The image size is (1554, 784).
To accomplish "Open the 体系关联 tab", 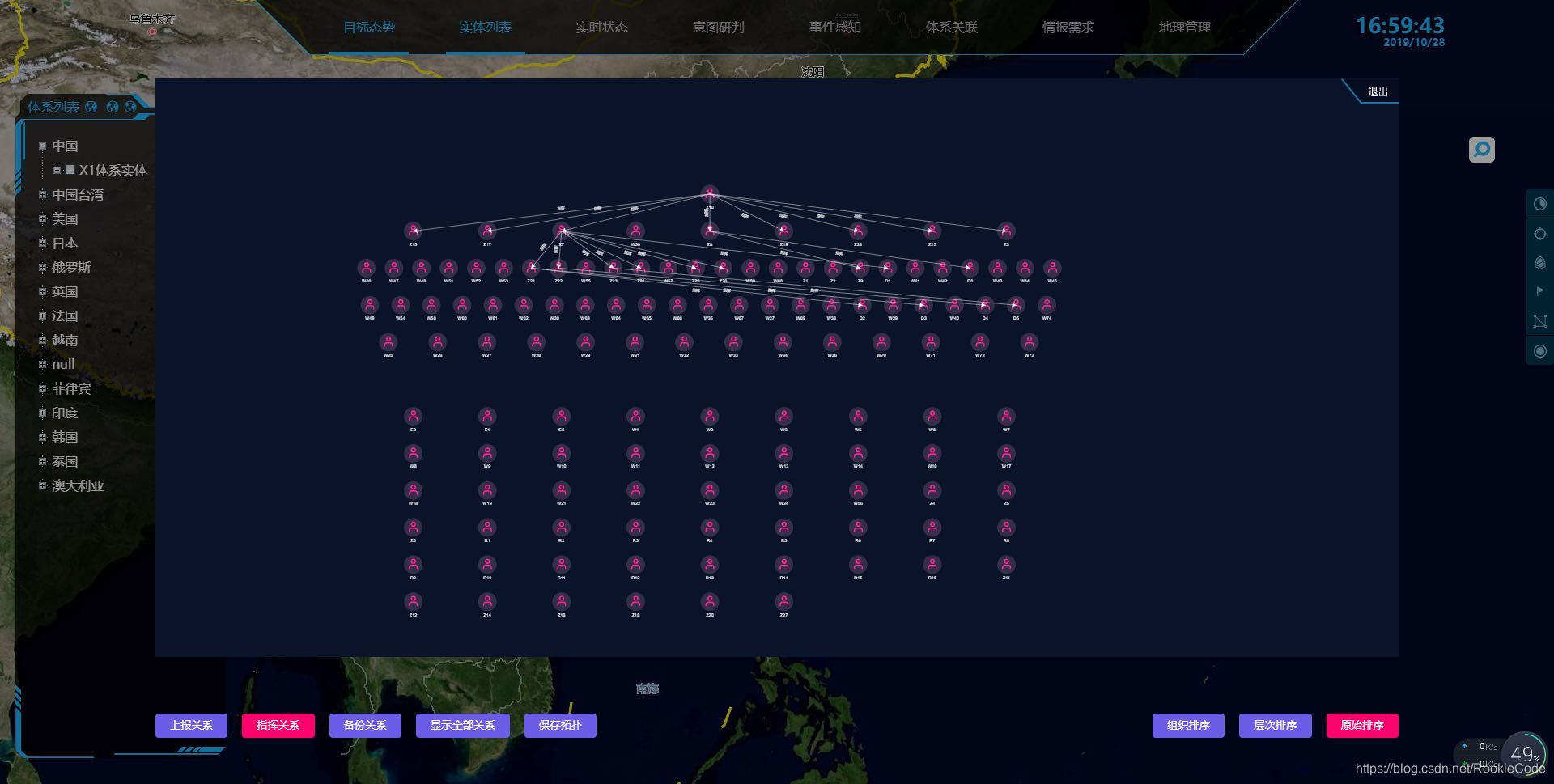I will pyautogui.click(x=952, y=28).
